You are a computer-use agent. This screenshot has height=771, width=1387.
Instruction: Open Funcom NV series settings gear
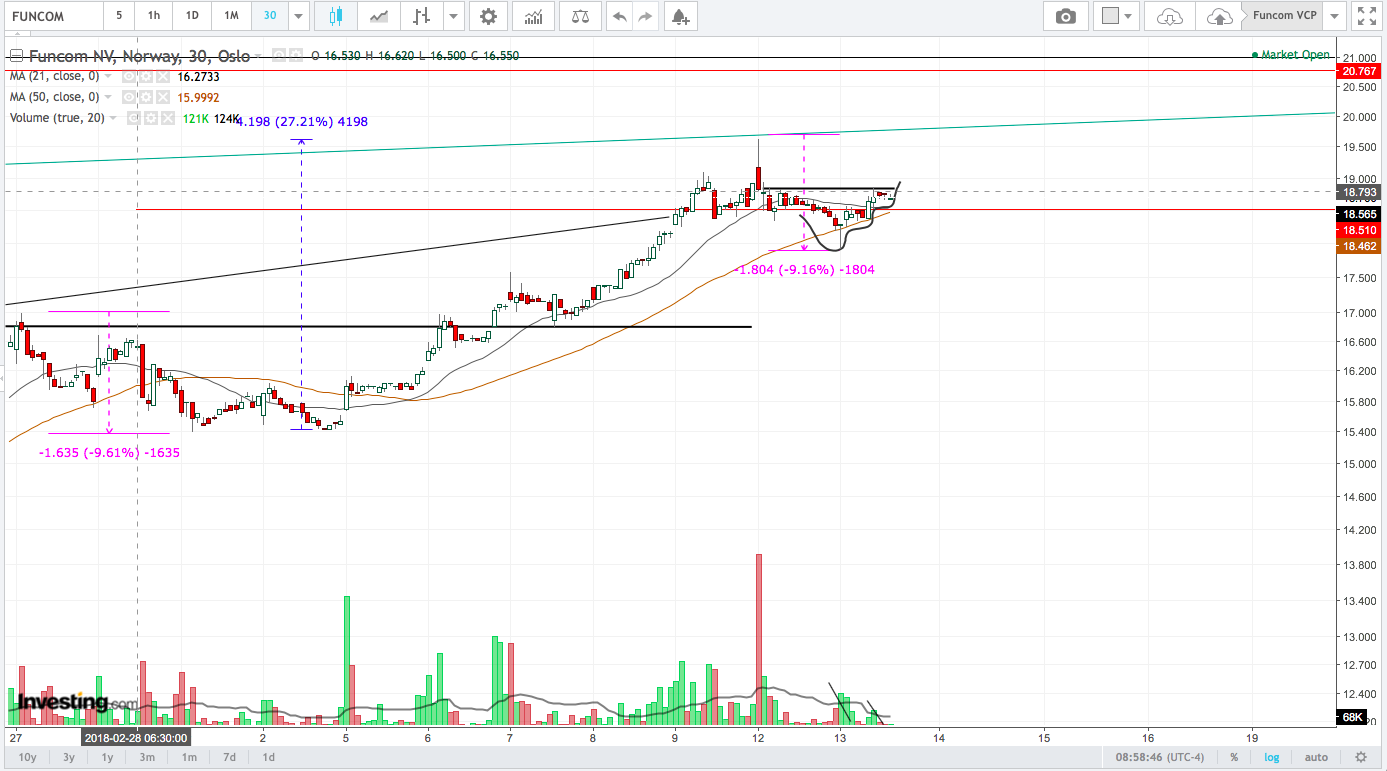pos(296,56)
